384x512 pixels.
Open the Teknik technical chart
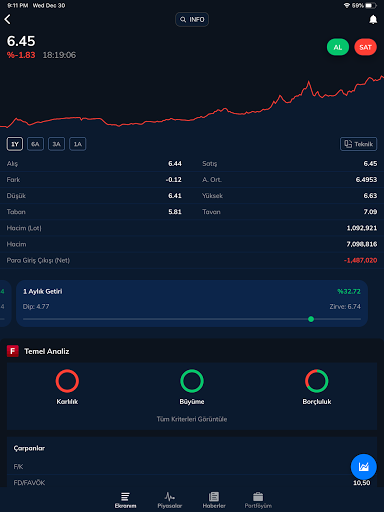tap(359, 144)
